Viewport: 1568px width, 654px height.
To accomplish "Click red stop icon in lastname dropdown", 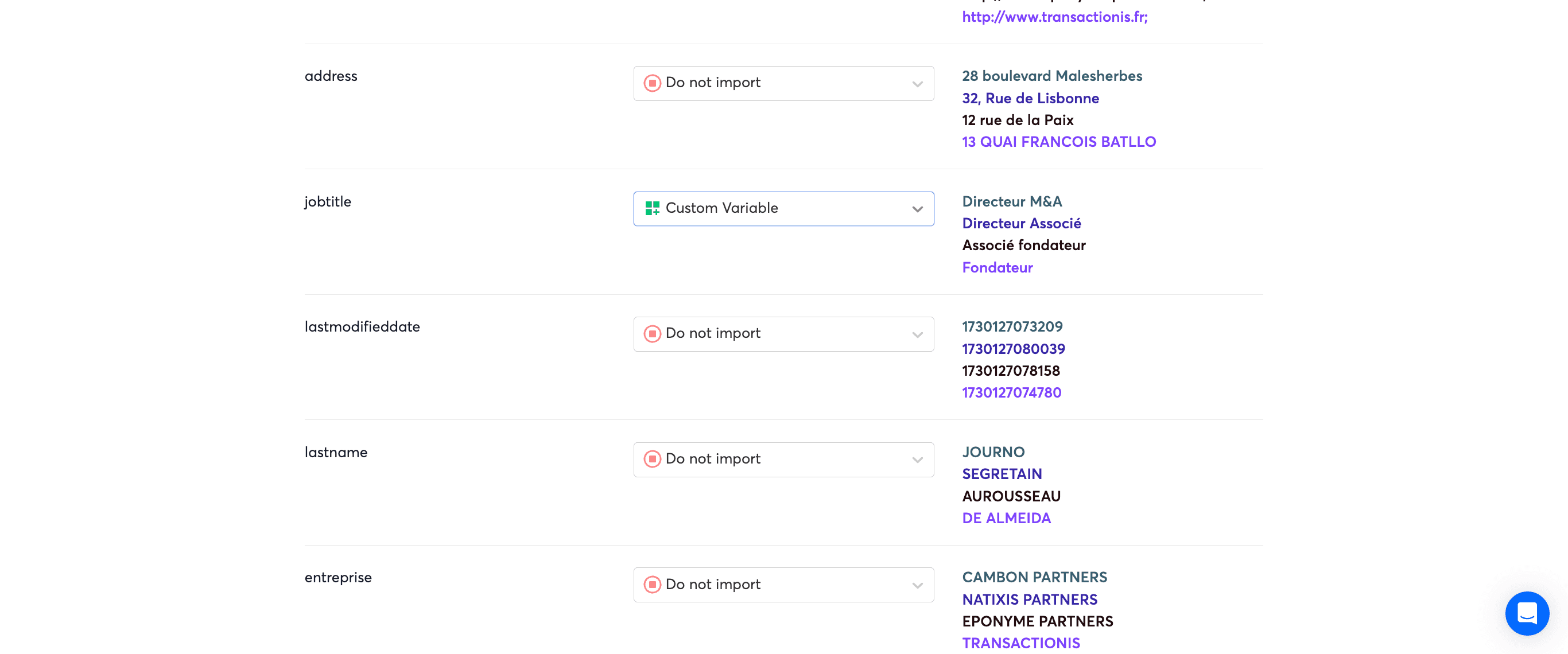I will 652,459.
